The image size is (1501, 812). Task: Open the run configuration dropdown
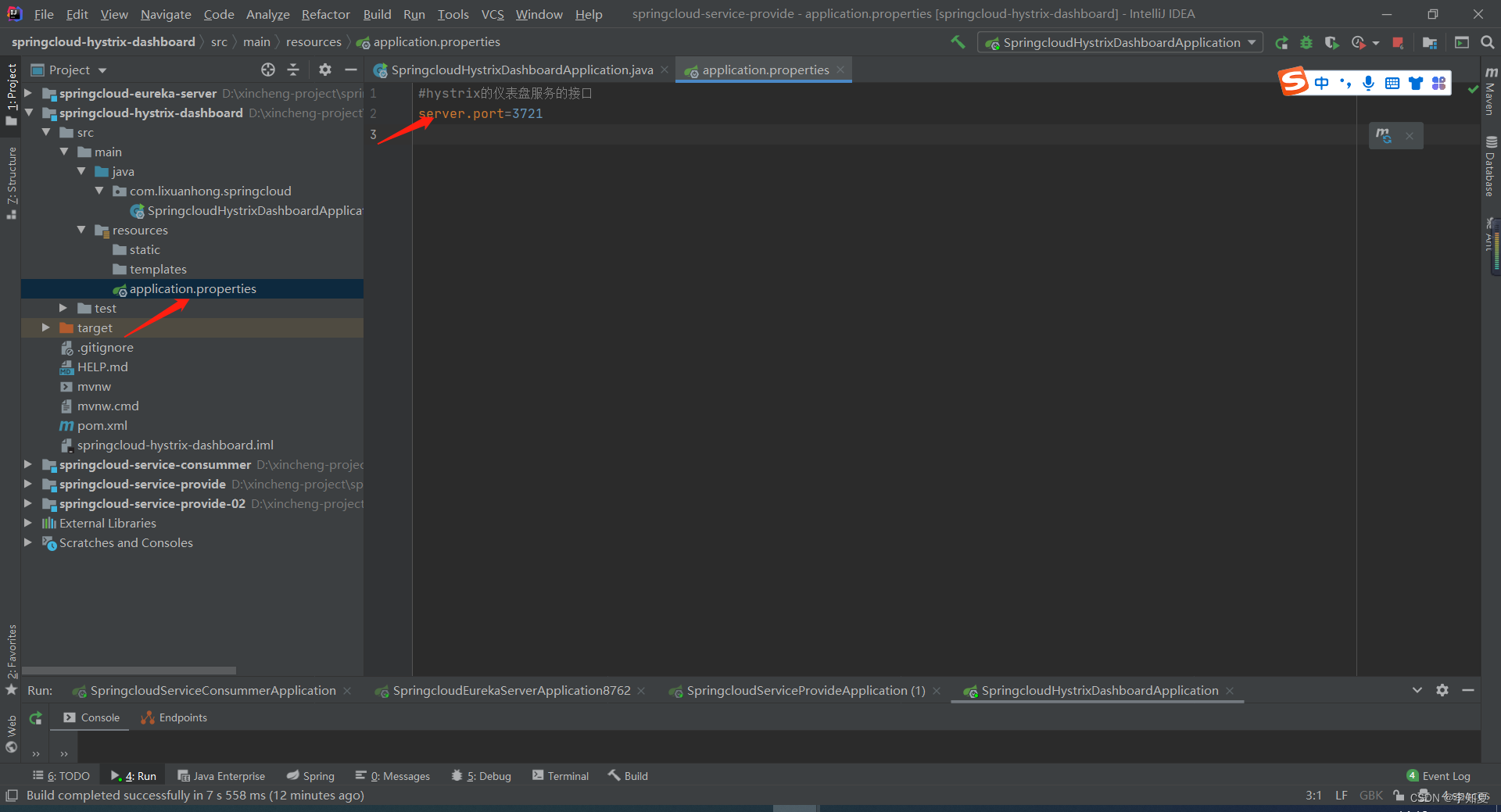click(x=1119, y=43)
